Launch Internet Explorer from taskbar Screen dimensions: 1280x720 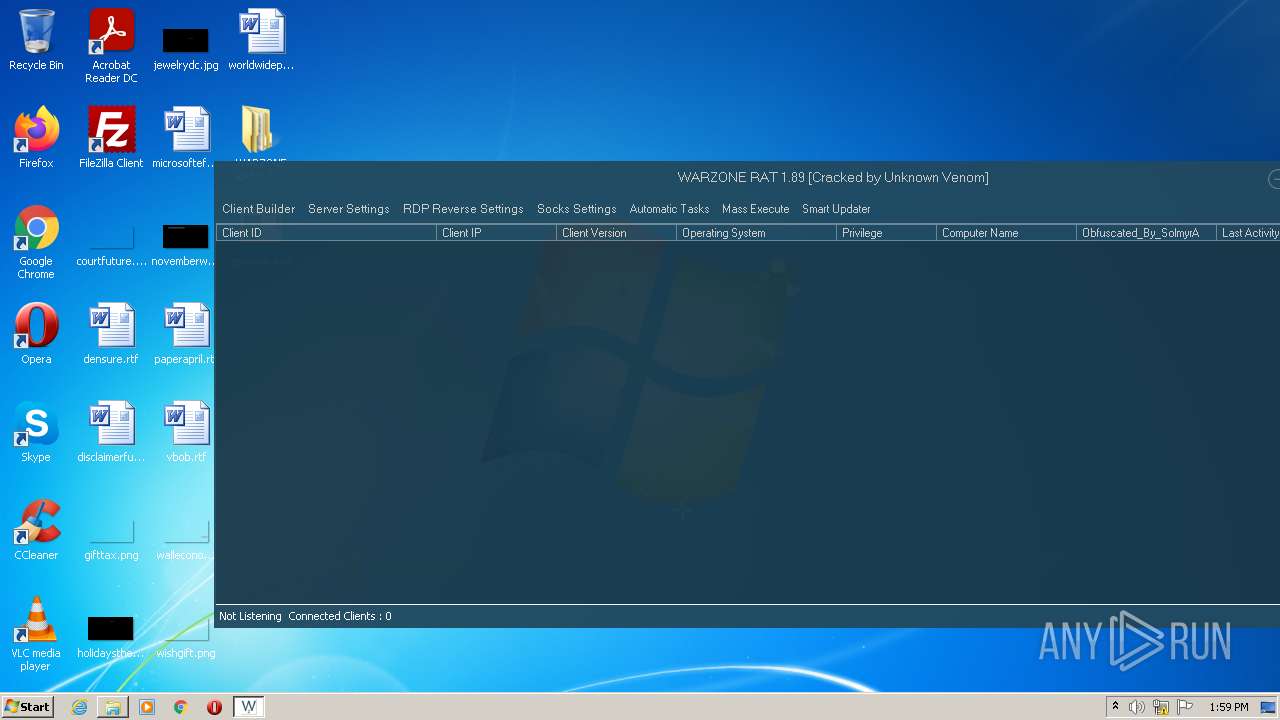point(79,707)
